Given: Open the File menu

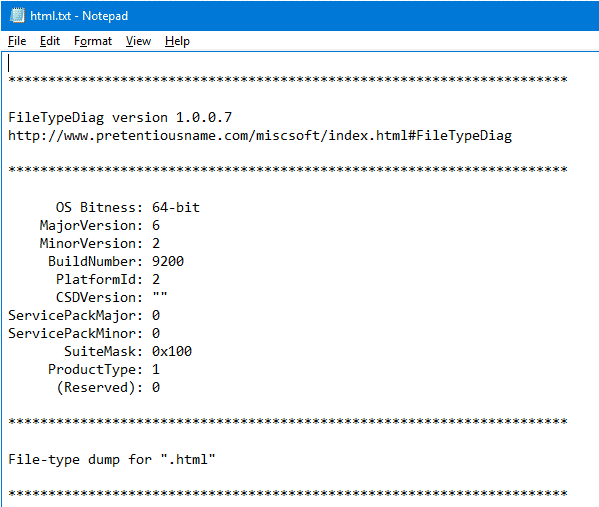Looking at the screenshot, I should coord(17,41).
